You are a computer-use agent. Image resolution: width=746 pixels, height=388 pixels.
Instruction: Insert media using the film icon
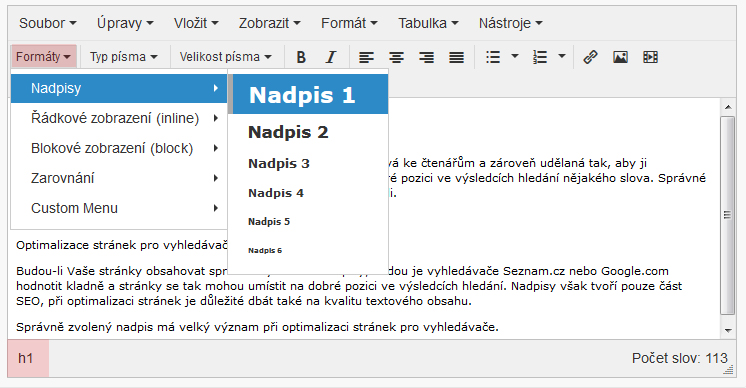(650, 57)
